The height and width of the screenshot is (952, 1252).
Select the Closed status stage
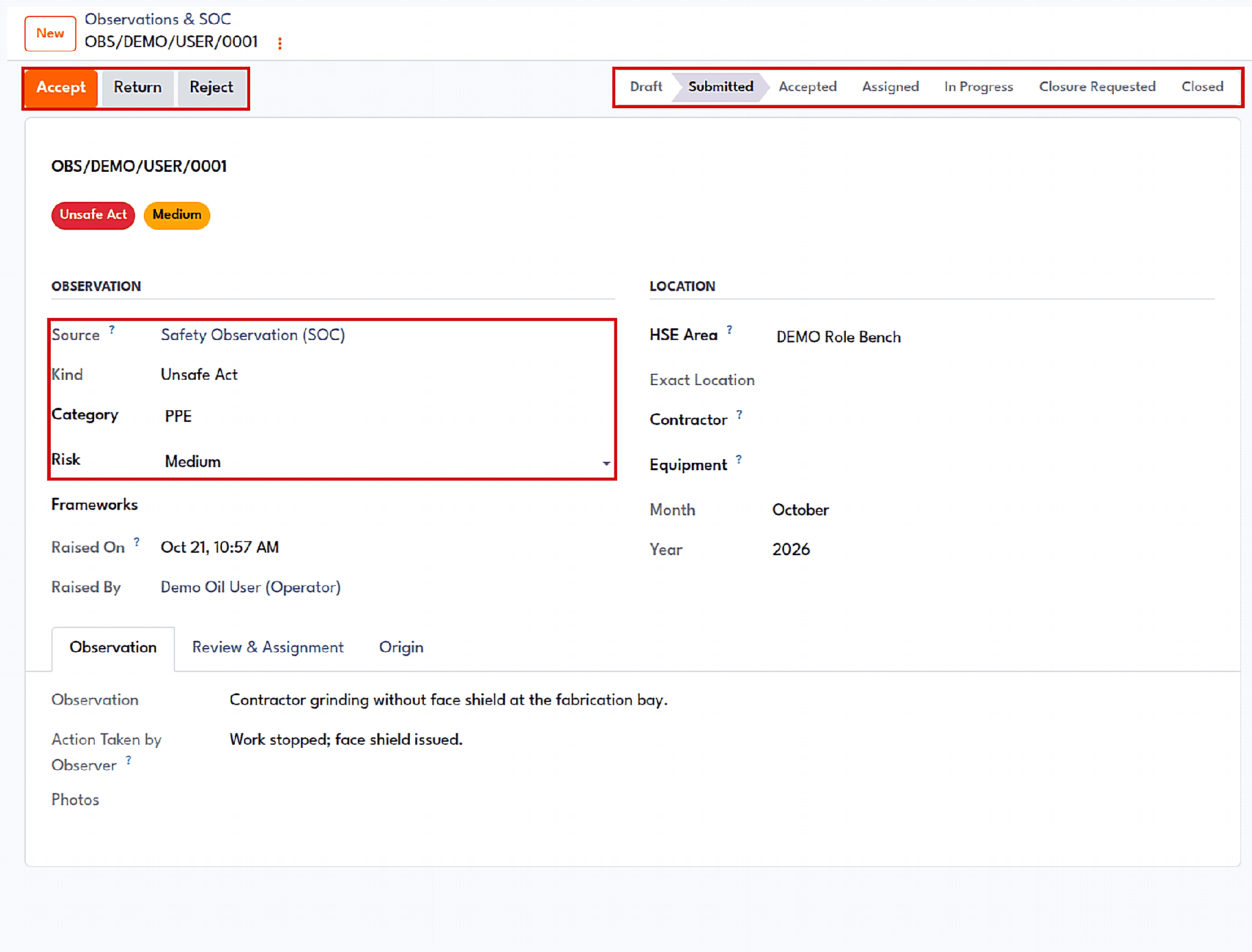1202,87
